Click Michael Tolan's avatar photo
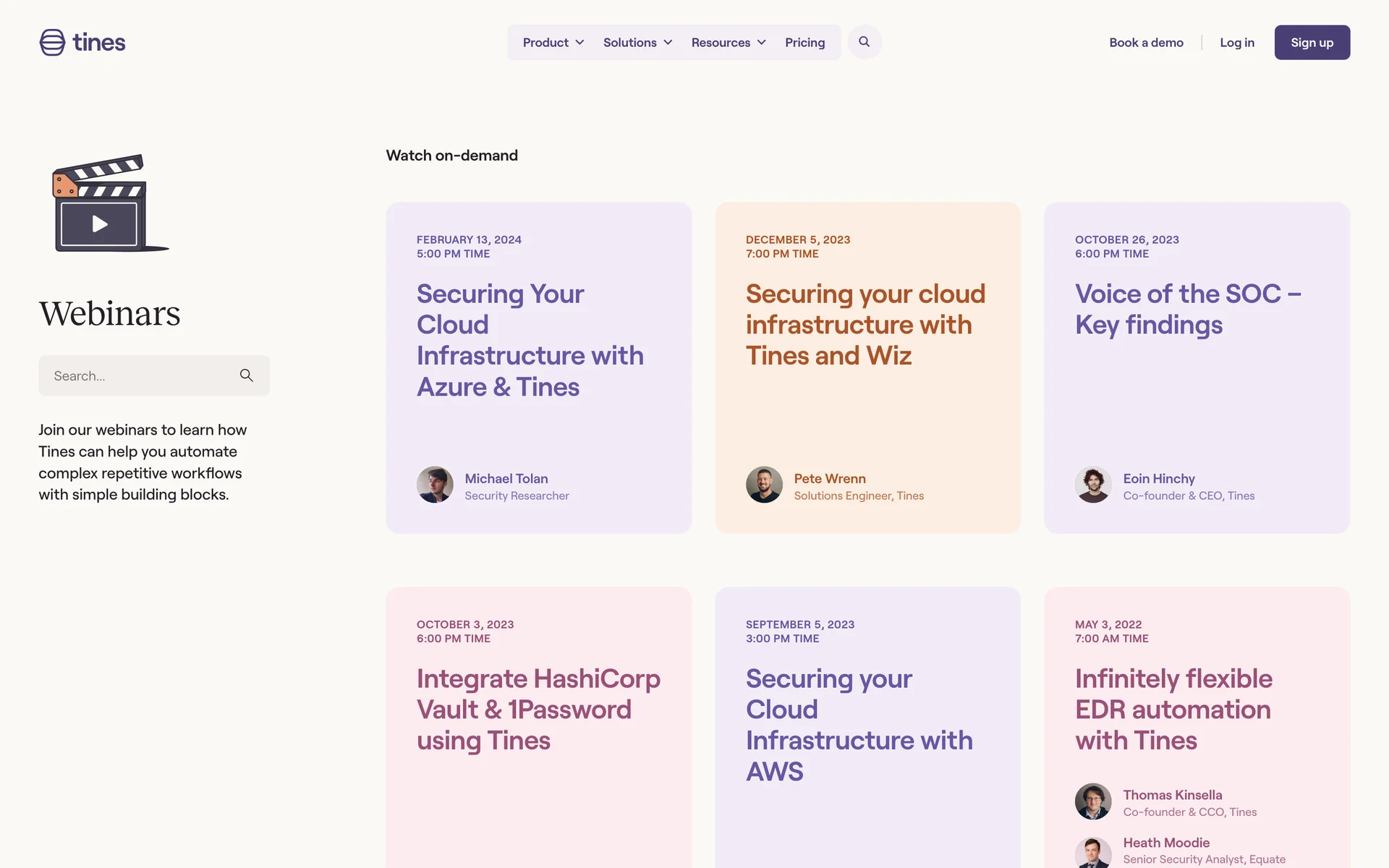Image resolution: width=1389 pixels, height=868 pixels. (435, 485)
